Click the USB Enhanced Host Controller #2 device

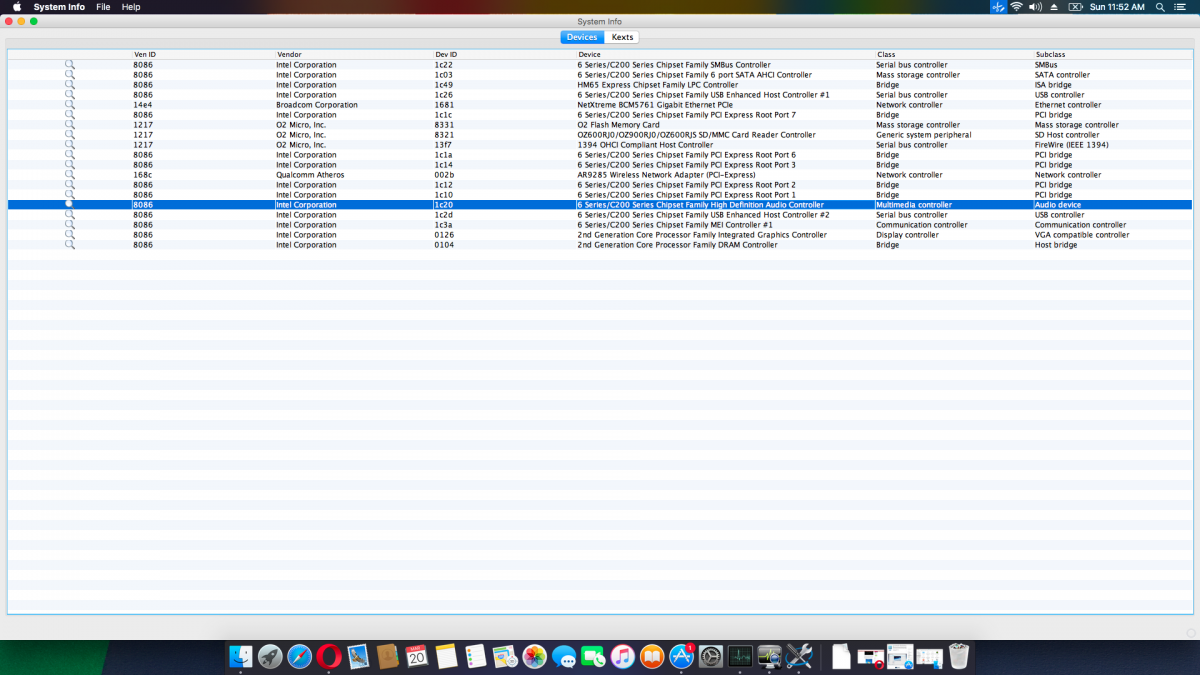click(x=703, y=215)
